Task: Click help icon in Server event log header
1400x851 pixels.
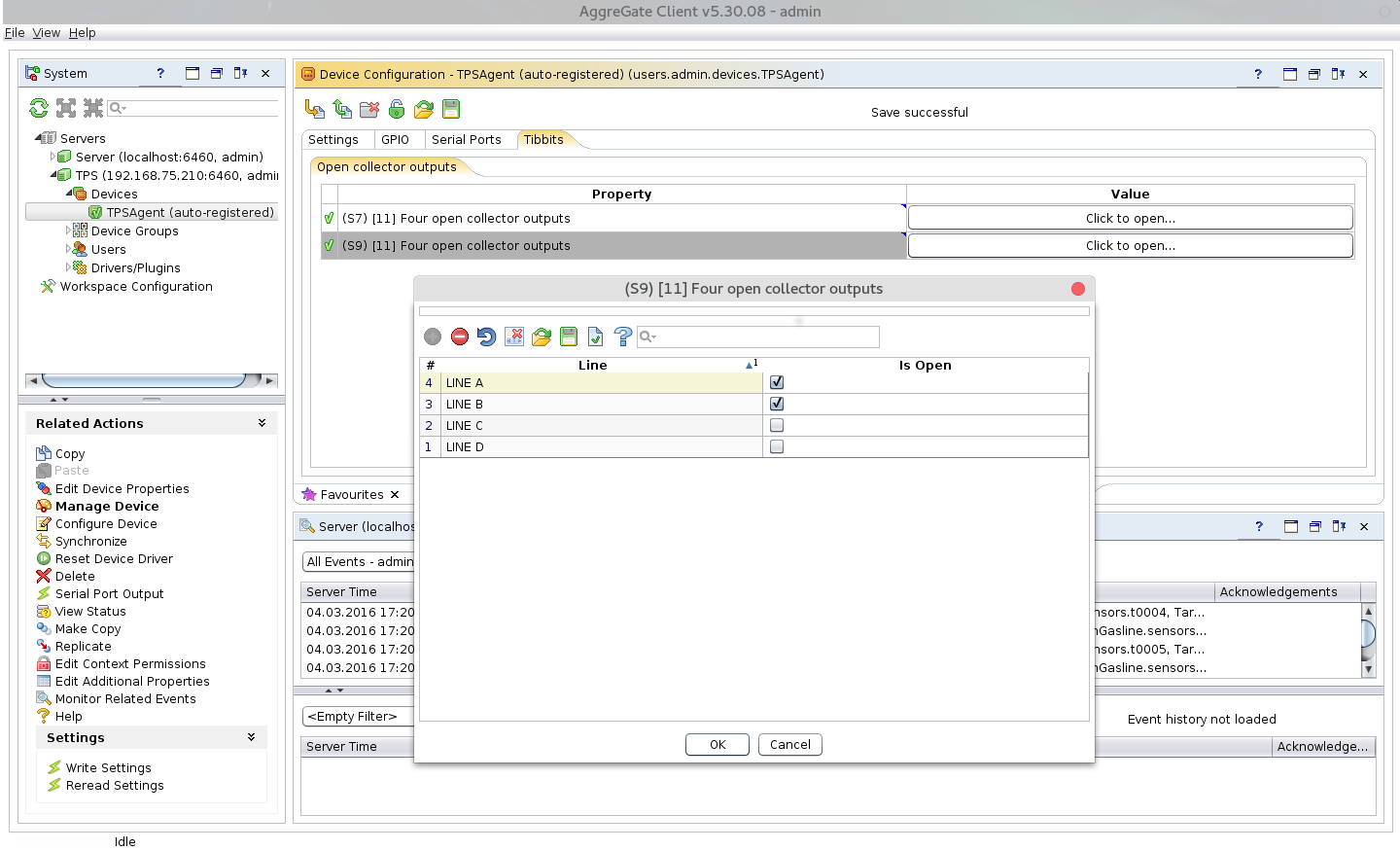Action: [1259, 526]
